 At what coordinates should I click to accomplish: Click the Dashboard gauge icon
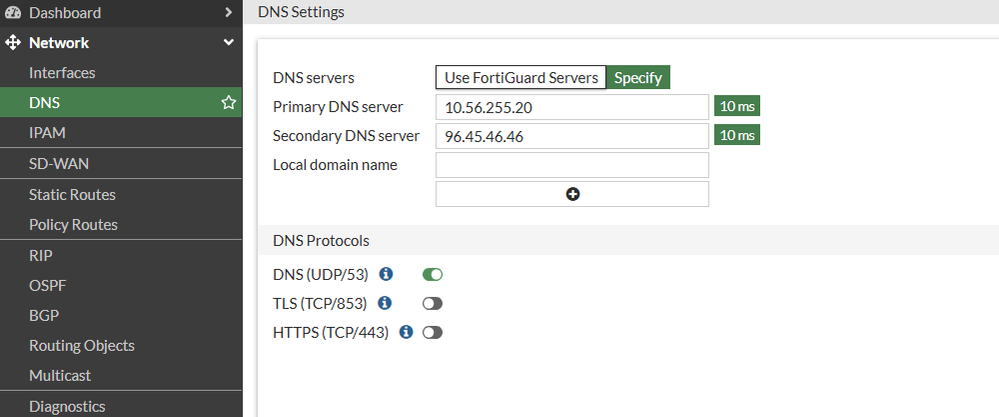(13, 13)
